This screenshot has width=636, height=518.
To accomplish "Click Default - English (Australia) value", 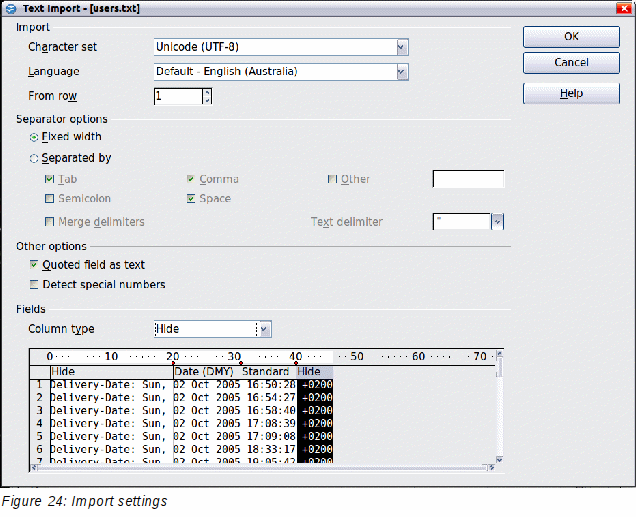I will pyautogui.click(x=227, y=72).
